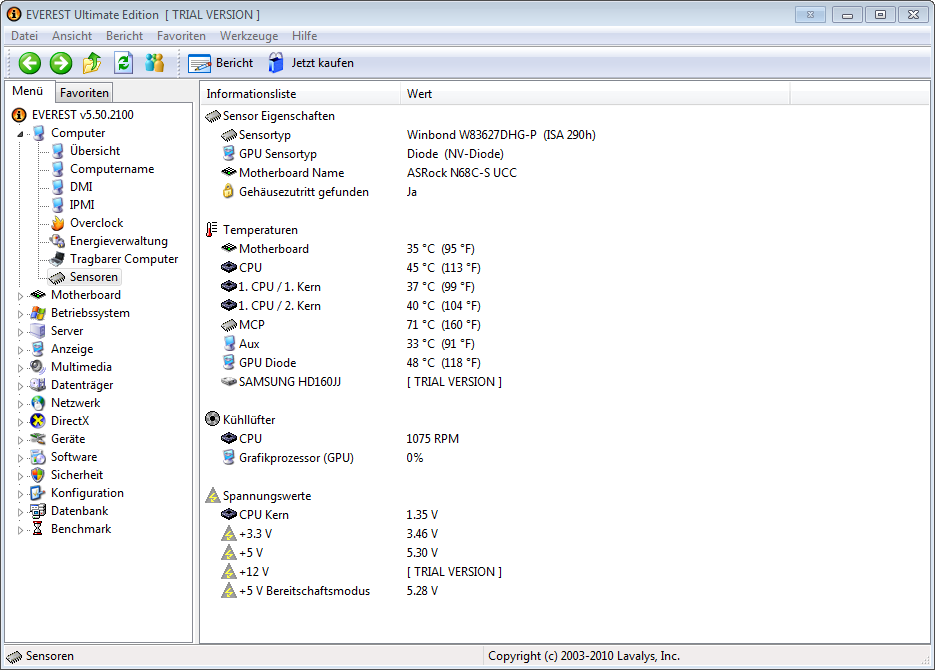935x670 pixels.
Task: Select the IPMI icon in tree
Action: point(57,204)
